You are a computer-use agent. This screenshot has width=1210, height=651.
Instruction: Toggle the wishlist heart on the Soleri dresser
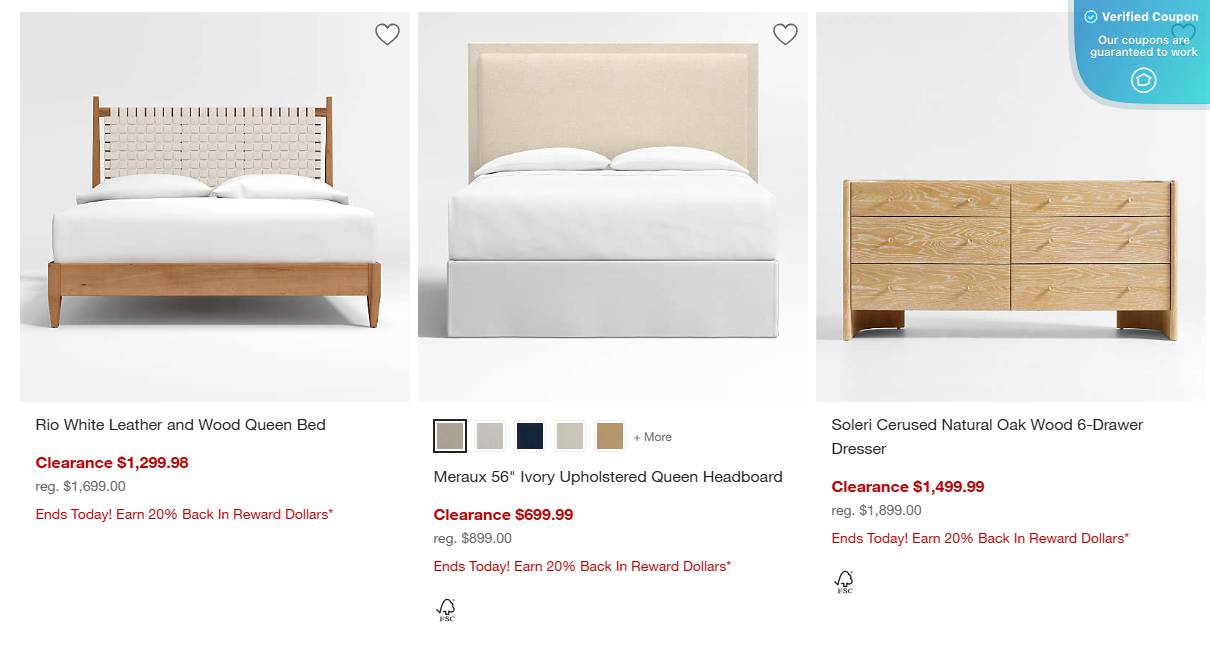click(x=1183, y=33)
